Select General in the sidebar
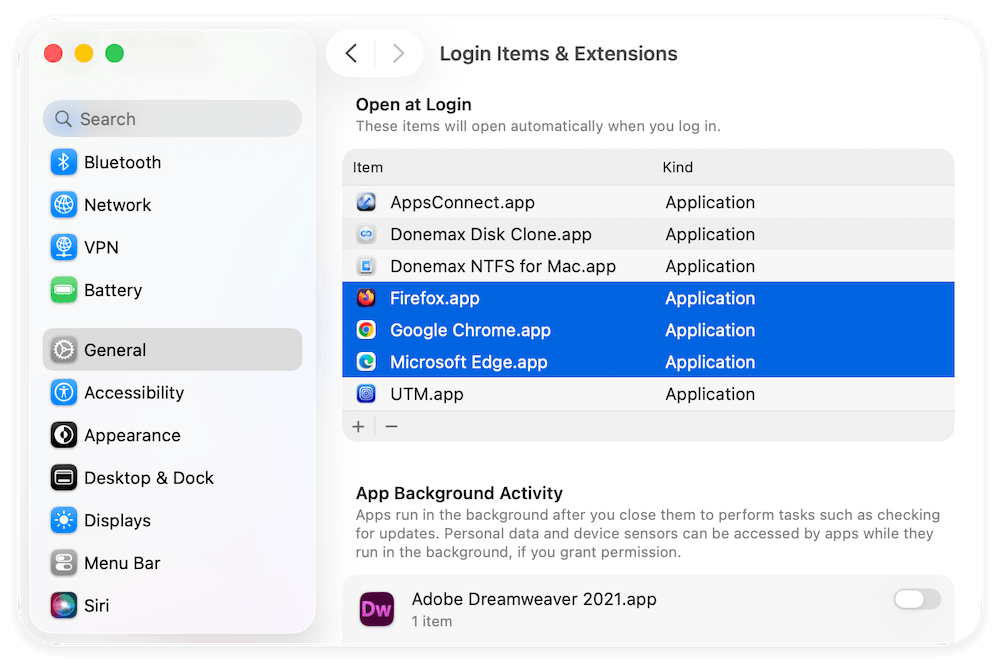This screenshot has width=1000, height=663. (172, 349)
